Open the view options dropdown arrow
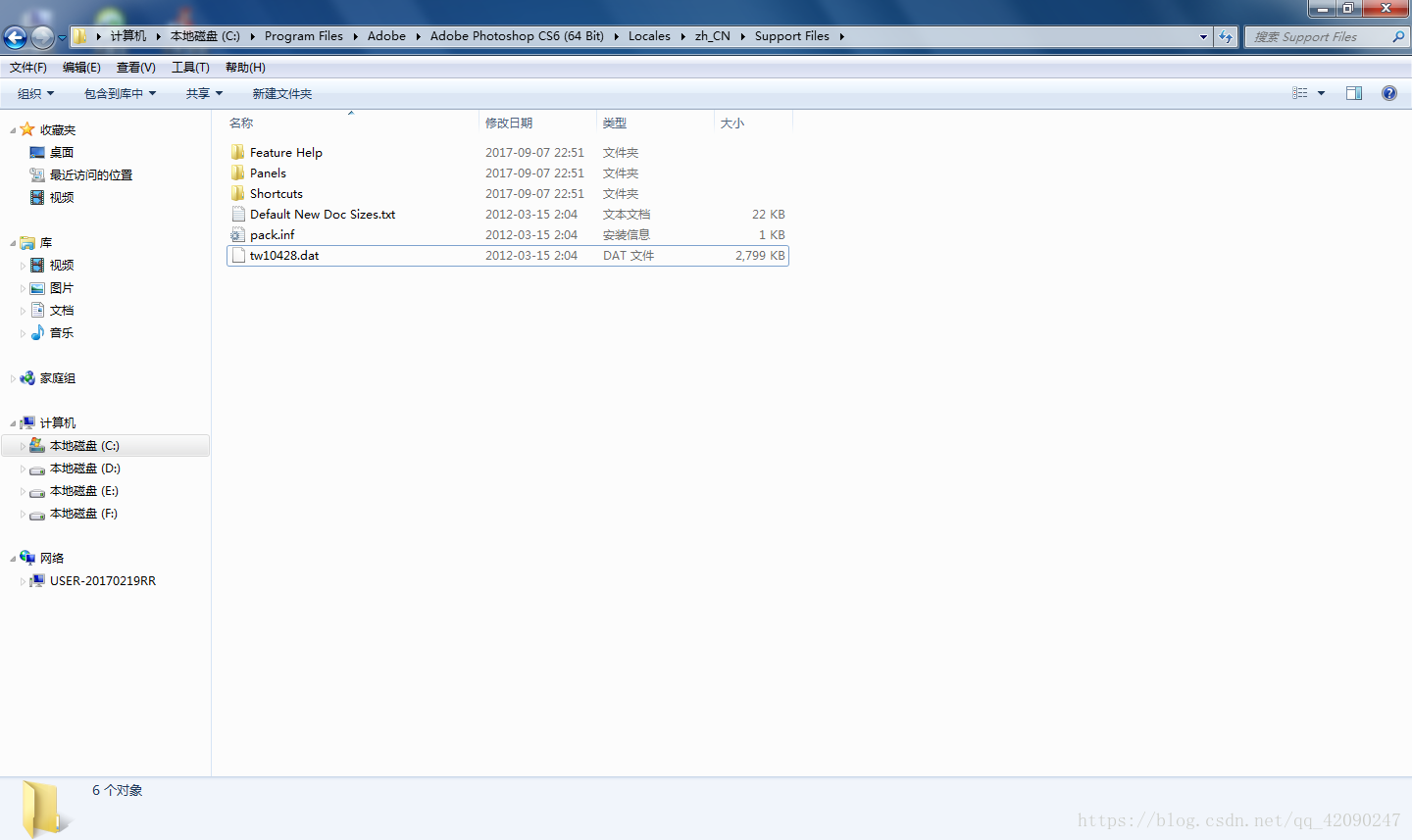This screenshot has height=840, width=1412. tap(1321, 93)
